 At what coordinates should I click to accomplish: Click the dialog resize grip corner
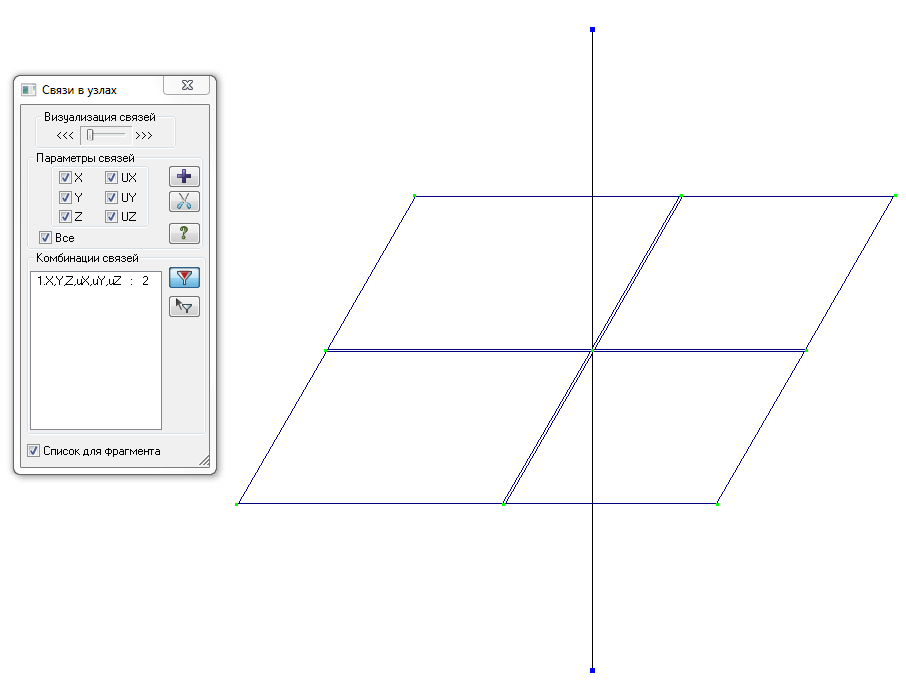205,461
